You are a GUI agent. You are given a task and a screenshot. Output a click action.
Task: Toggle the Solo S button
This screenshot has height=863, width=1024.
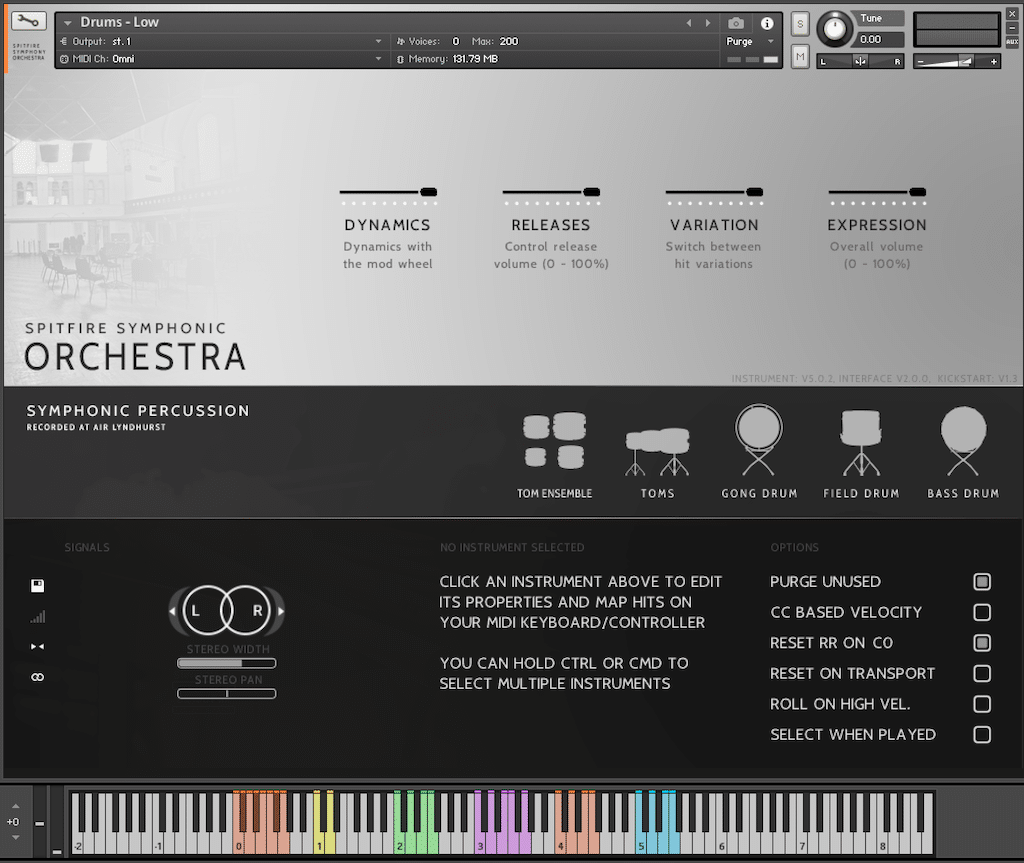pos(800,24)
